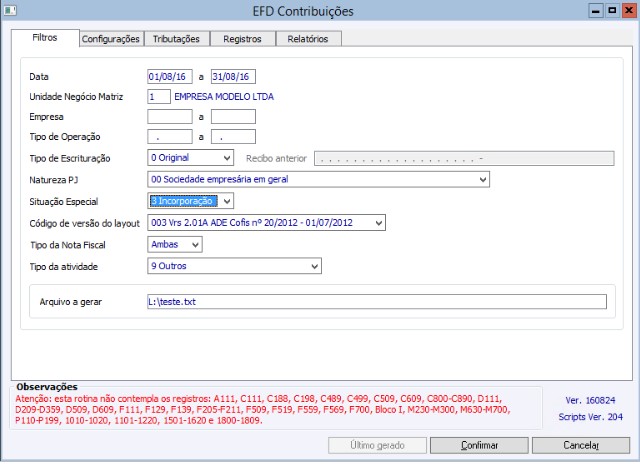Open the Tipo da Nota Fiscal dropdown

tap(175, 244)
